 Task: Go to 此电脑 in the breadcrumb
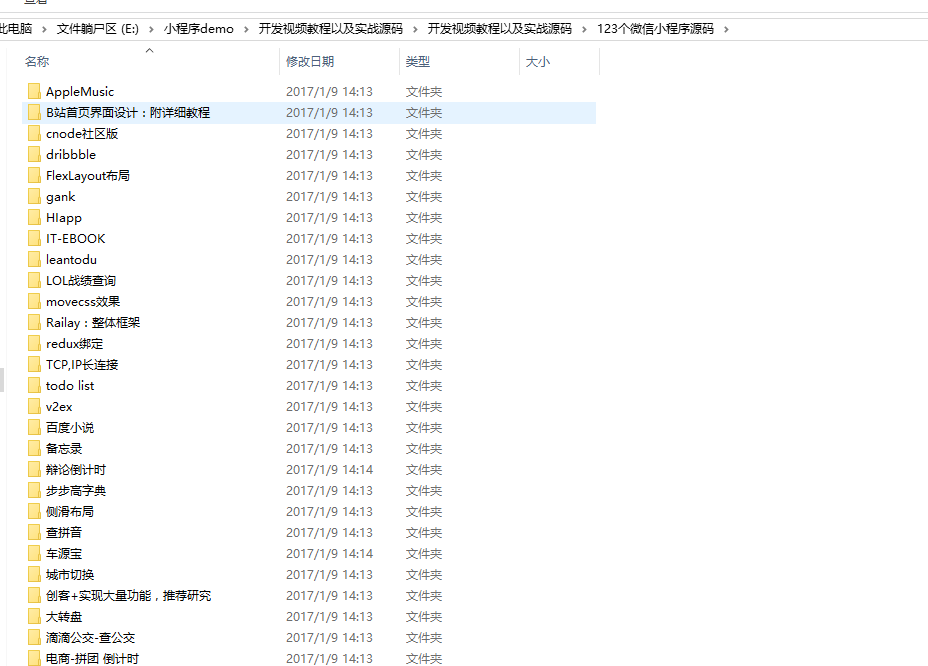tap(16, 28)
